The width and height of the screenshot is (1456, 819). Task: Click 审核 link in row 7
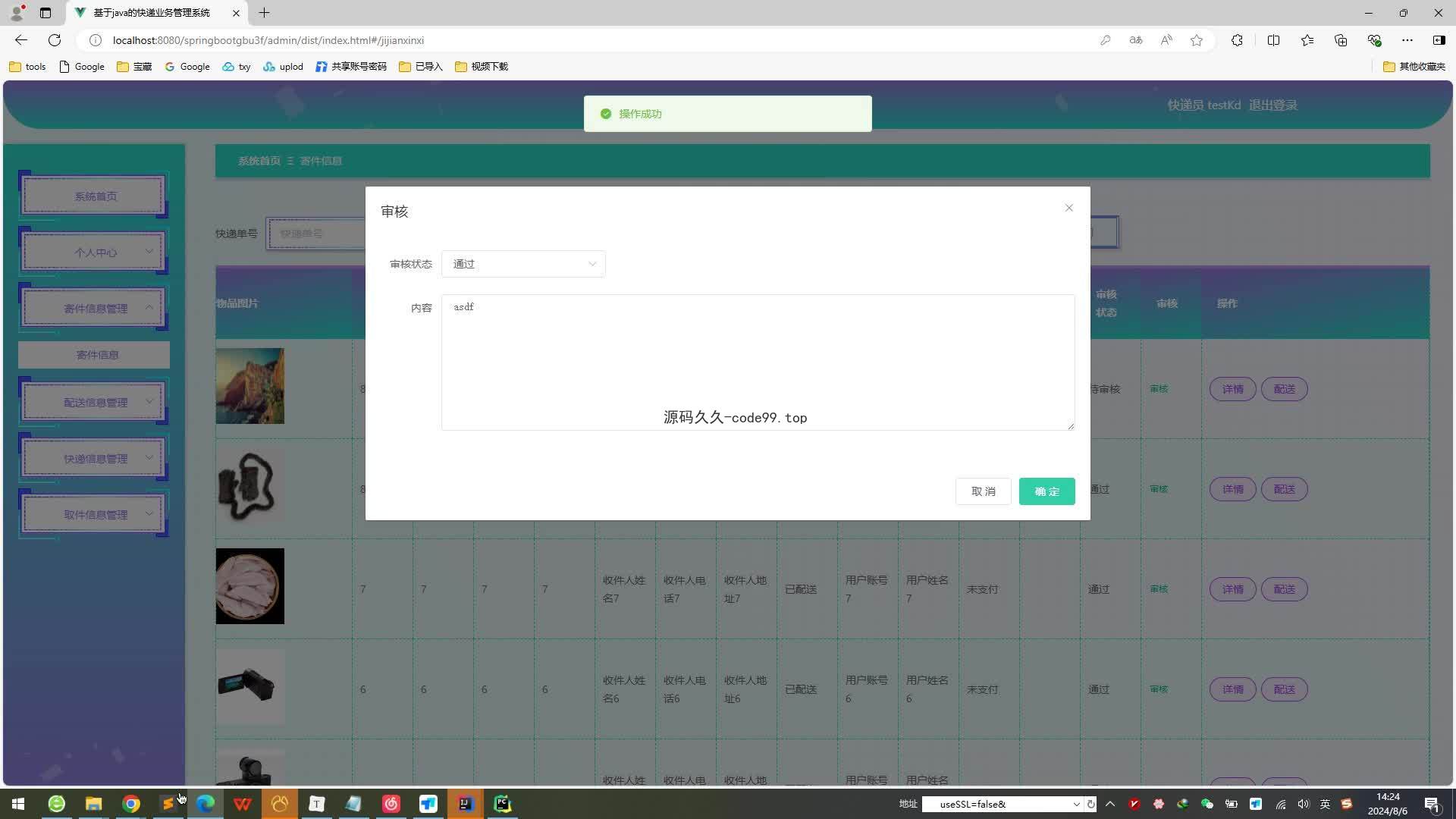[x=1158, y=589]
